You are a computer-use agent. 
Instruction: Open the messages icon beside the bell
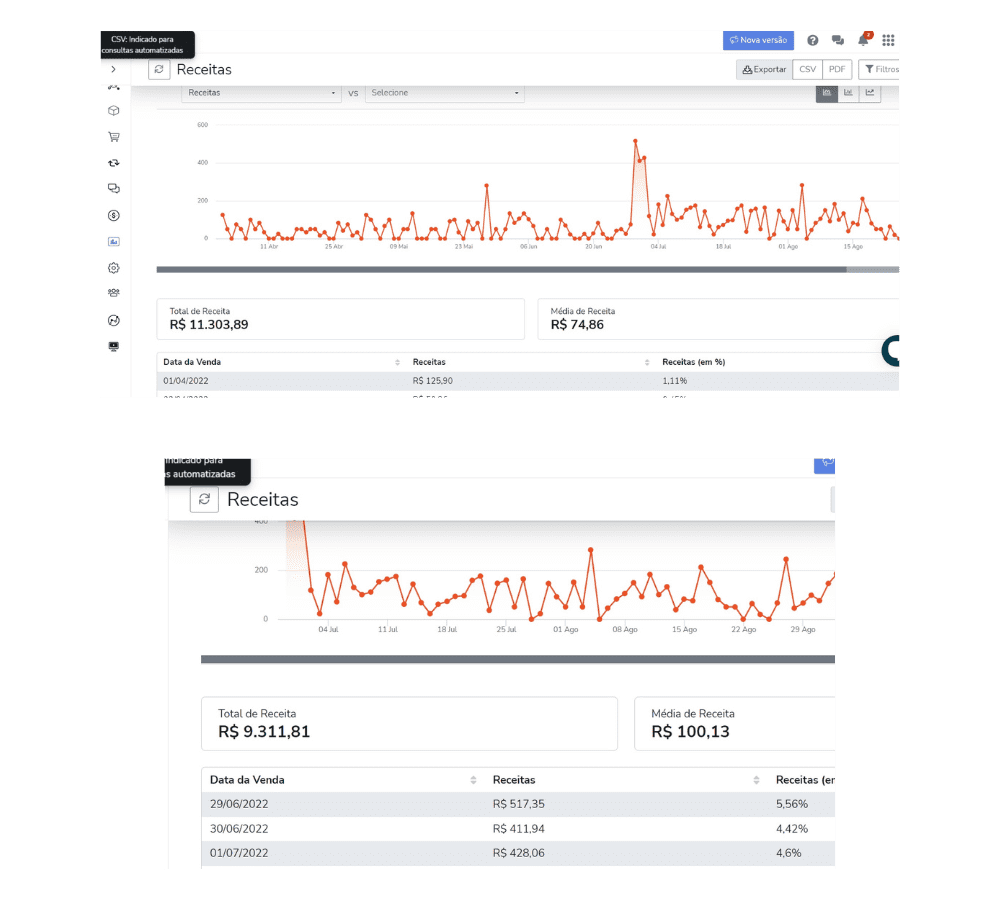tap(838, 40)
